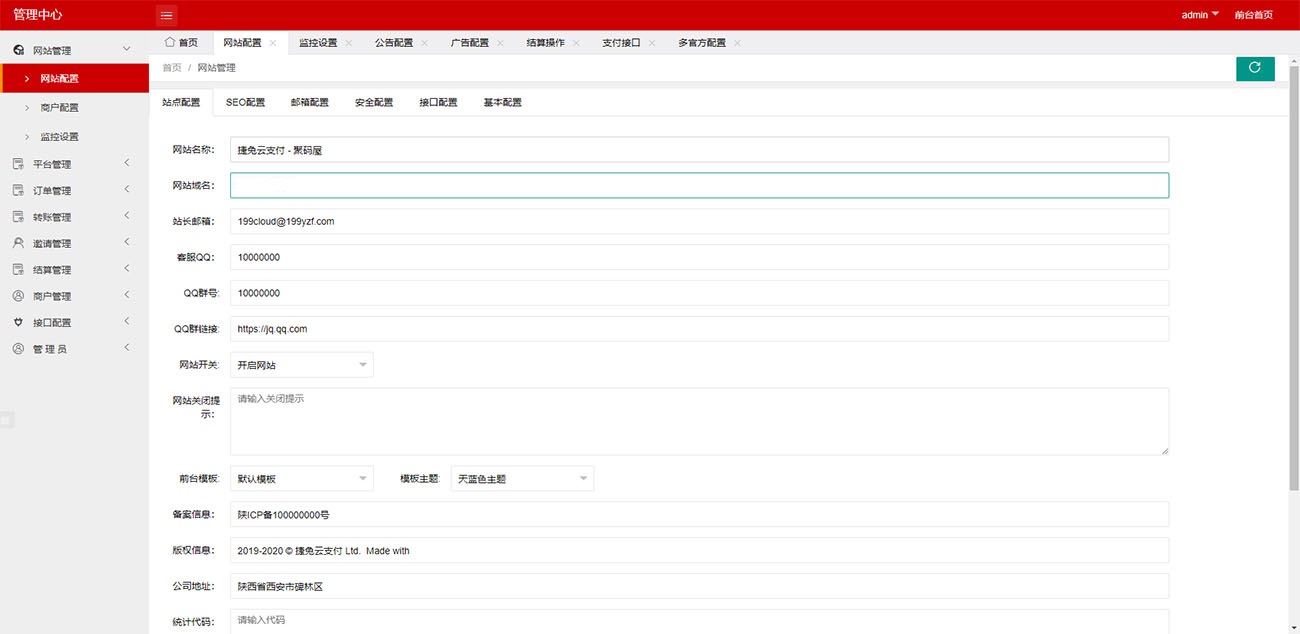Click the QQ群链接 input field
This screenshot has height=634, width=1300.
pos(699,329)
